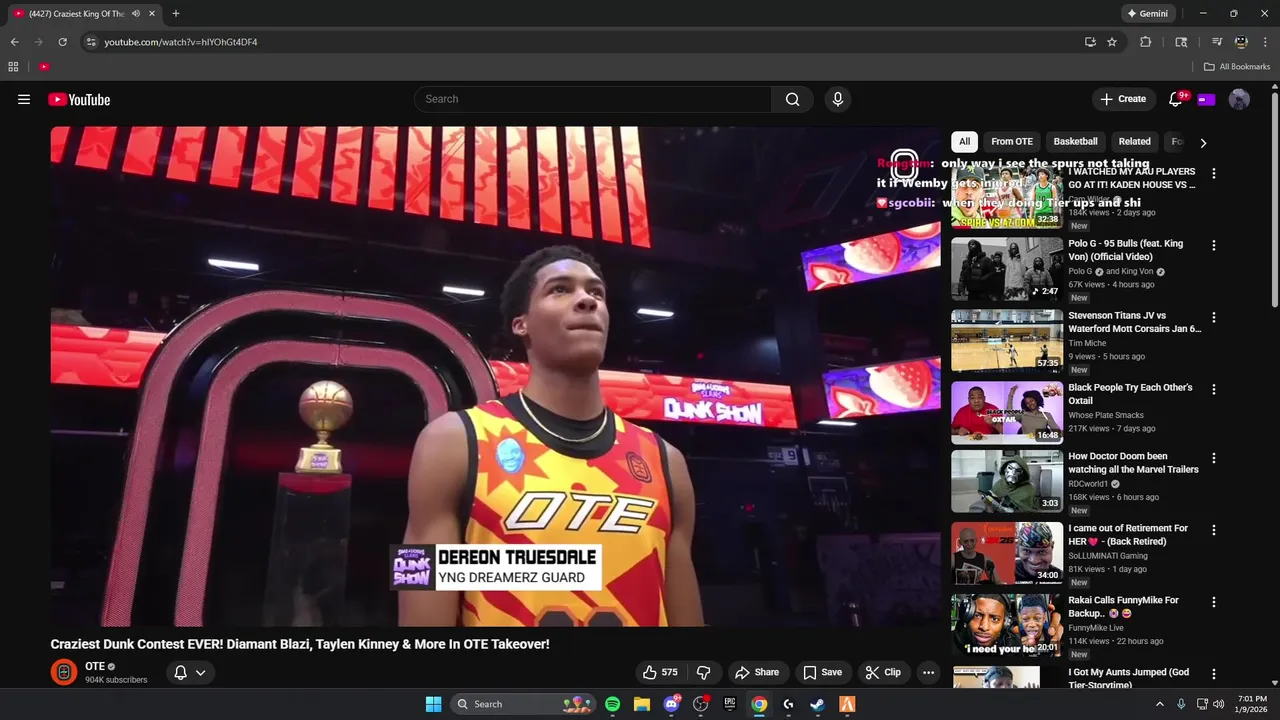
Task: Open YouTube notifications bell
Action: (x=1176, y=99)
